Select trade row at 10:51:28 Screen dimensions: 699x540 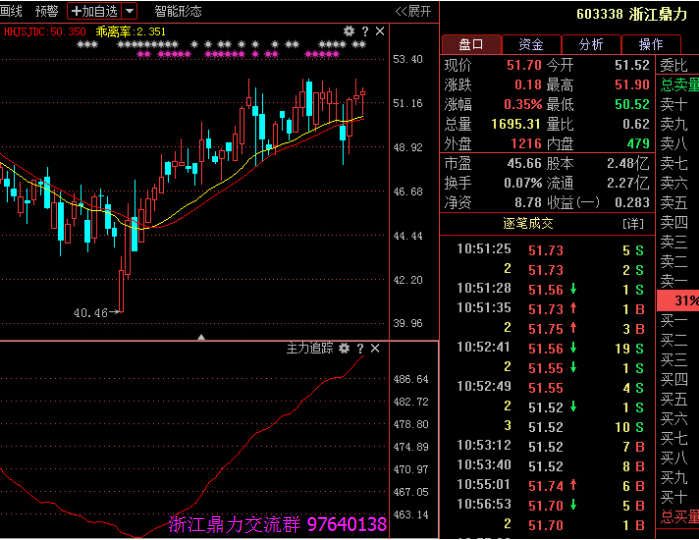pos(549,289)
